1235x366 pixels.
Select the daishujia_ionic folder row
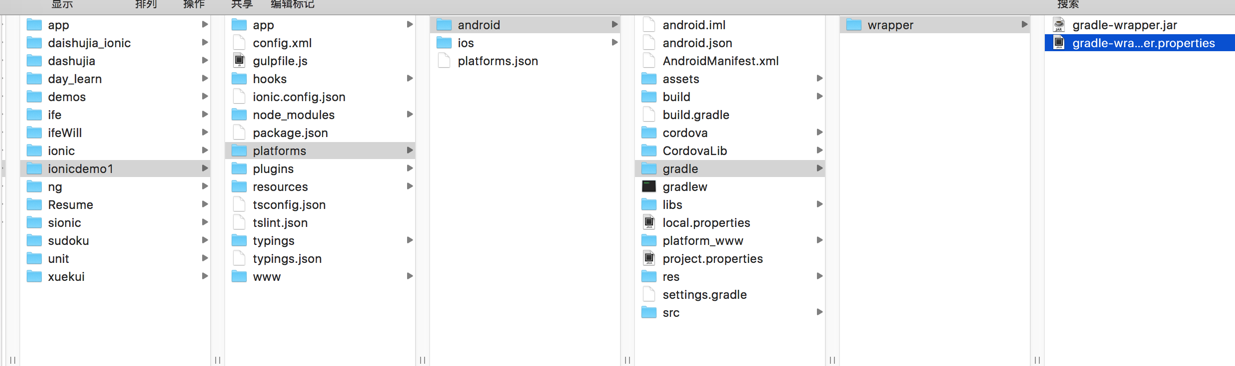(115, 43)
